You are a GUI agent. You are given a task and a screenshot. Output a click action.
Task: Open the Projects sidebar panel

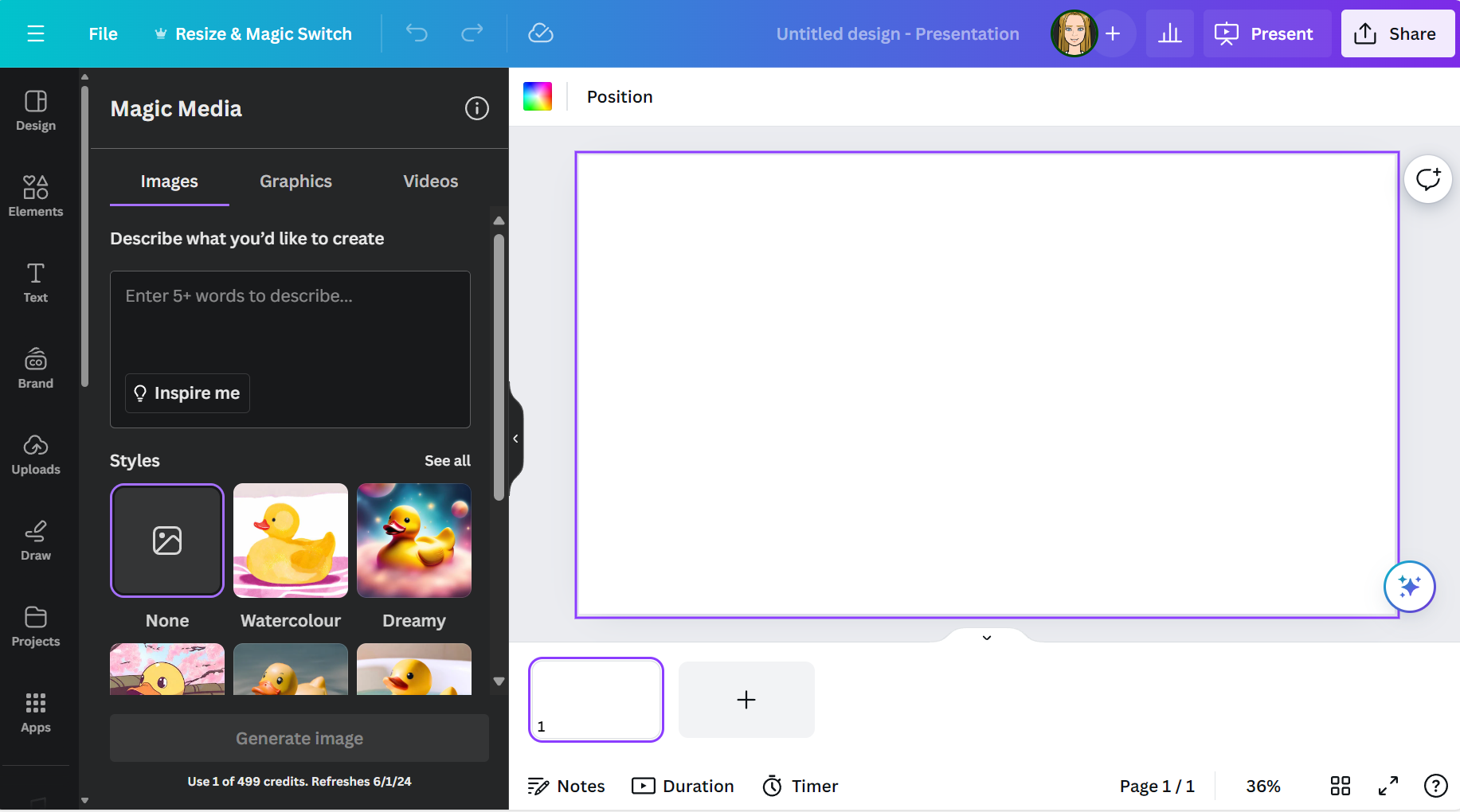point(36,627)
